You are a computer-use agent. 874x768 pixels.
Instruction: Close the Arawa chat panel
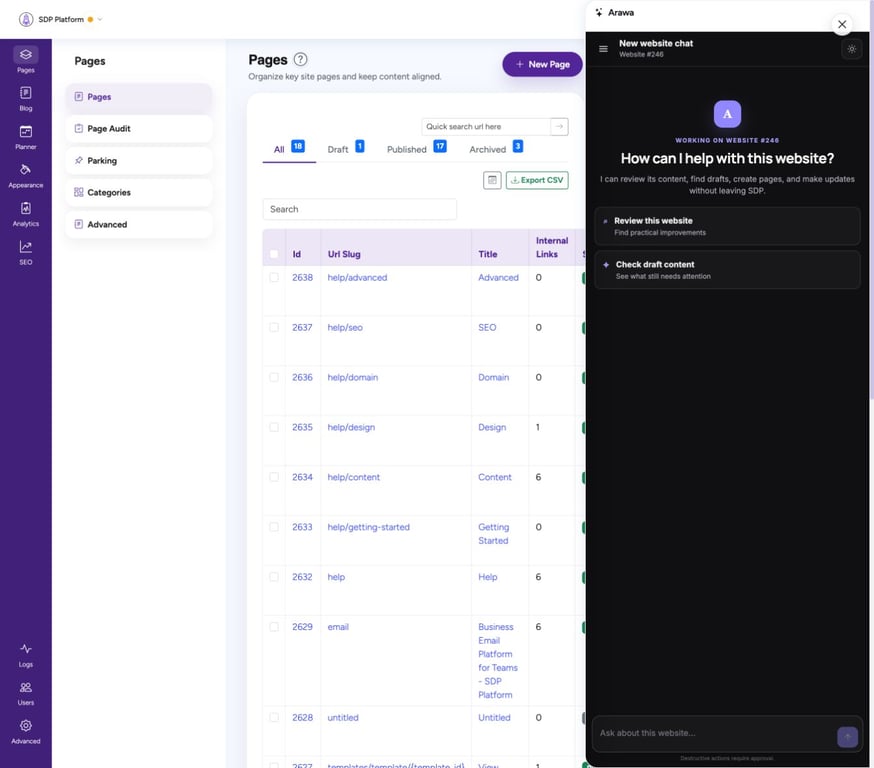tap(842, 25)
